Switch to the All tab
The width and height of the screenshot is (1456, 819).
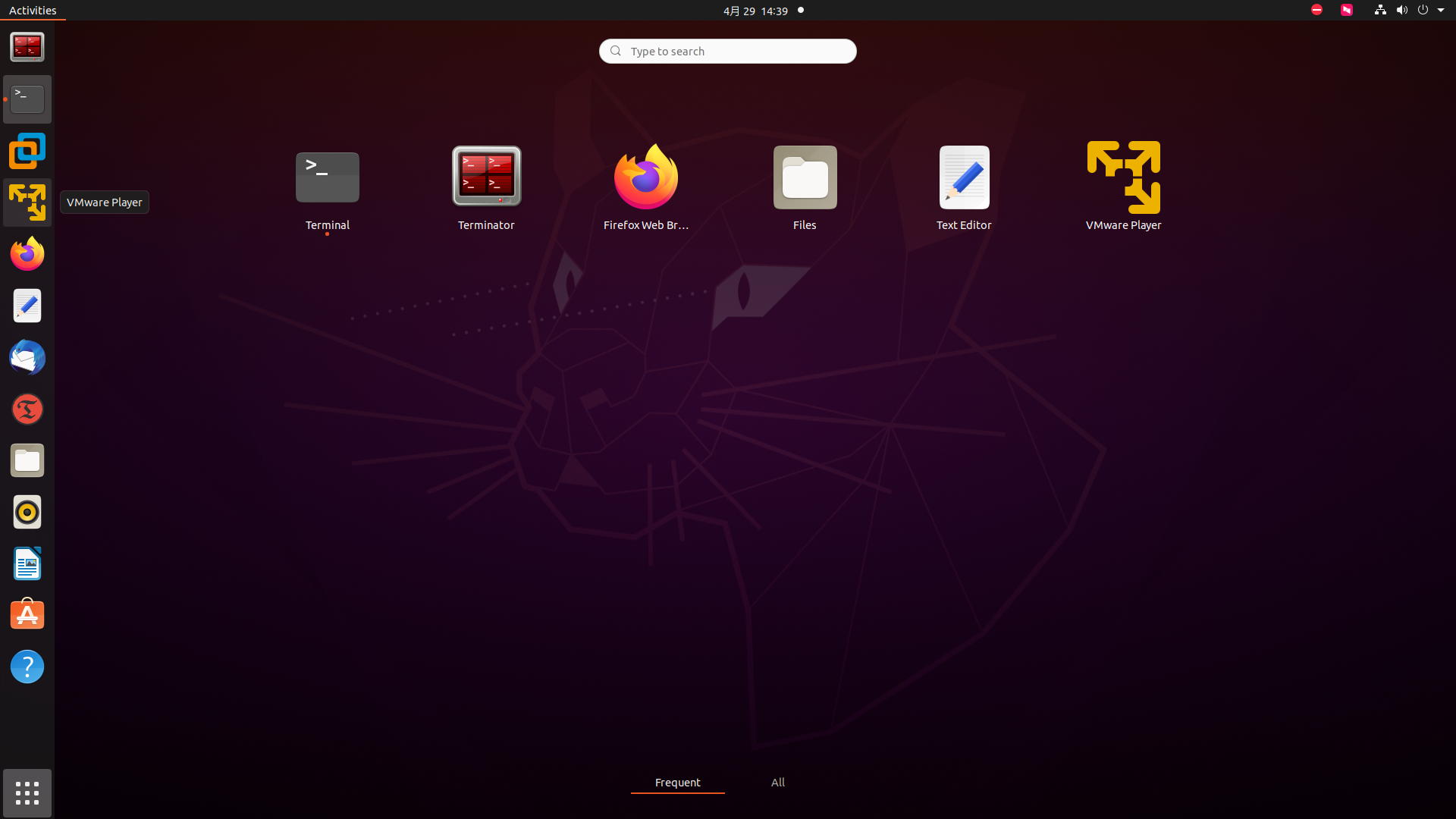778,783
